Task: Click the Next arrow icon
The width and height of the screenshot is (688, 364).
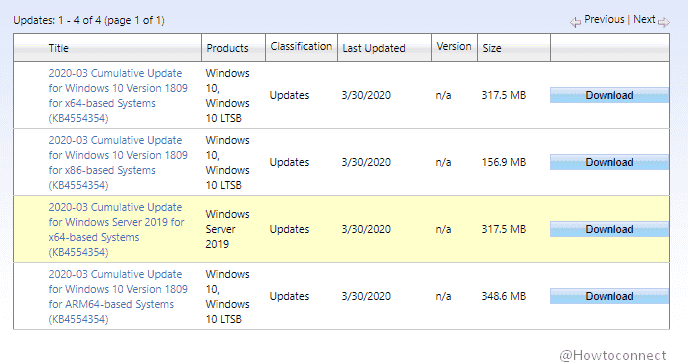Action: [x=664, y=22]
